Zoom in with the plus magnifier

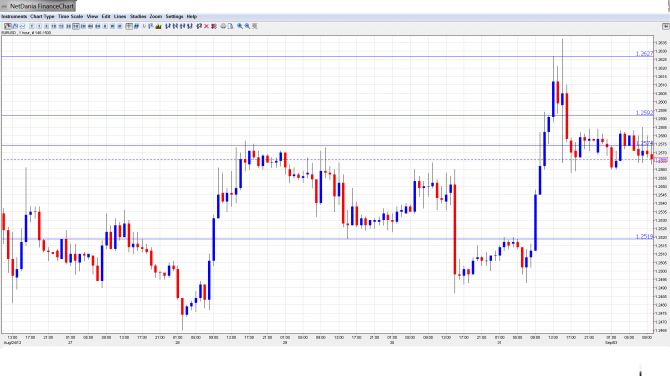pos(240,26)
